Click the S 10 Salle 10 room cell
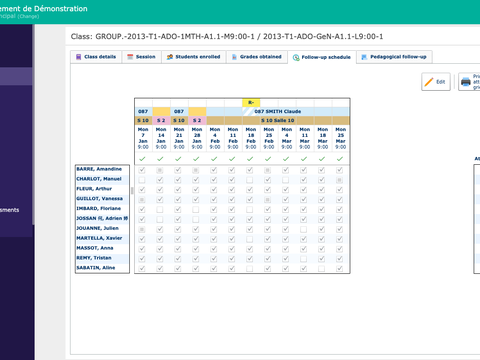This screenshot has width=480, height=360. pyautogui.click(x=278, y=120)
